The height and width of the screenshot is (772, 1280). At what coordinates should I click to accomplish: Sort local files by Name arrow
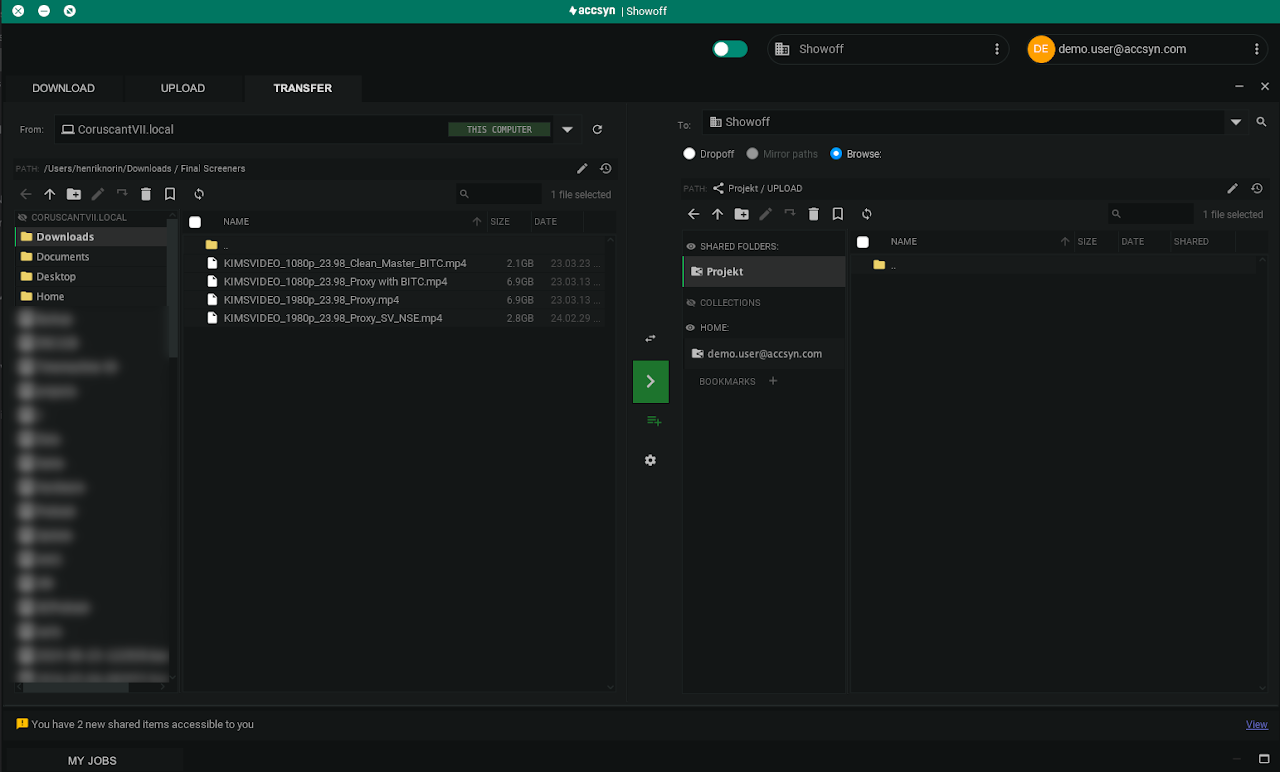coord(477,222)
